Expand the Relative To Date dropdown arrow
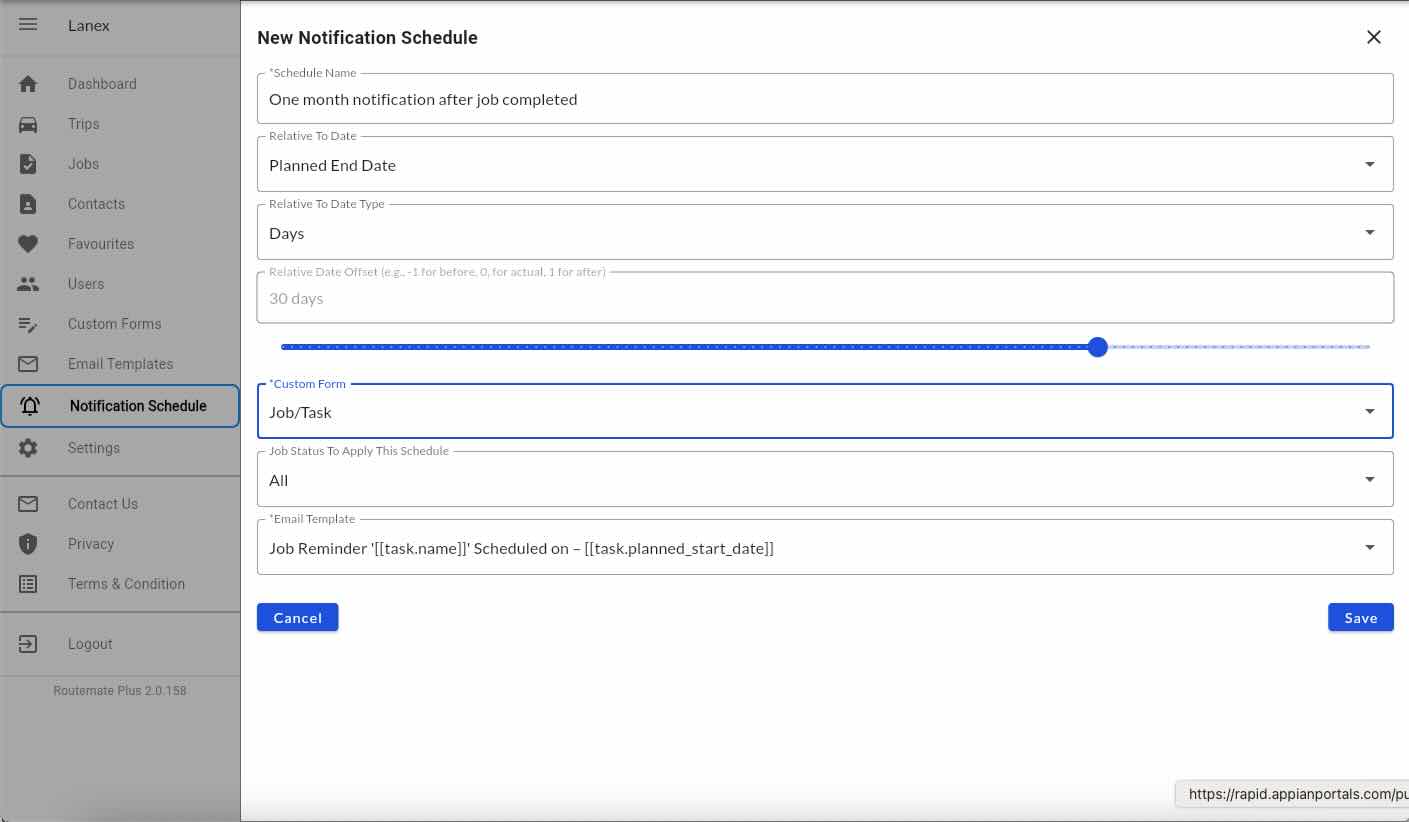Screen dimensions: 1409x822 (x=1370, y=164)
